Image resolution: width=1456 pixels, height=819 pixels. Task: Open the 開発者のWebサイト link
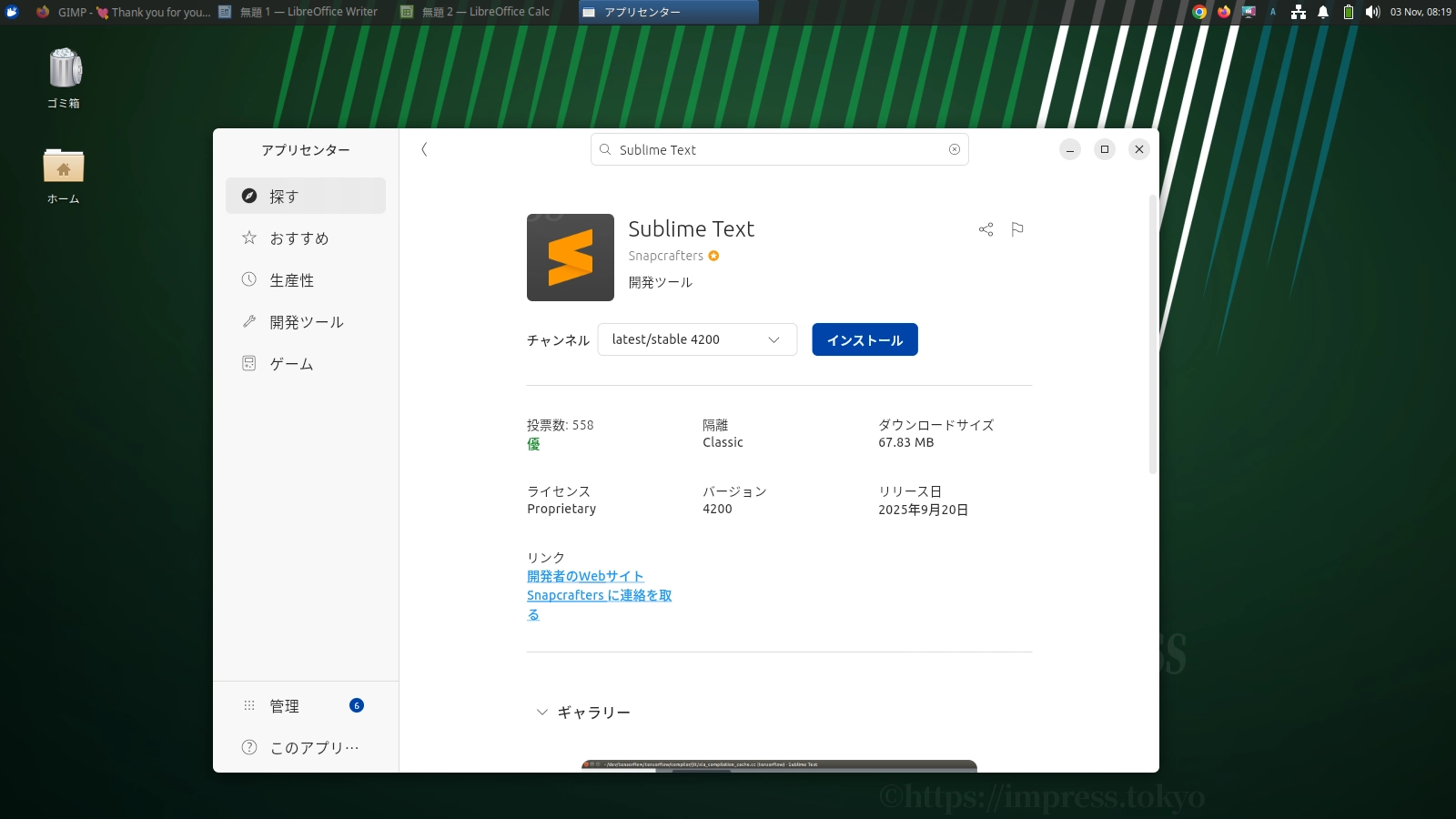click(585, 576)
